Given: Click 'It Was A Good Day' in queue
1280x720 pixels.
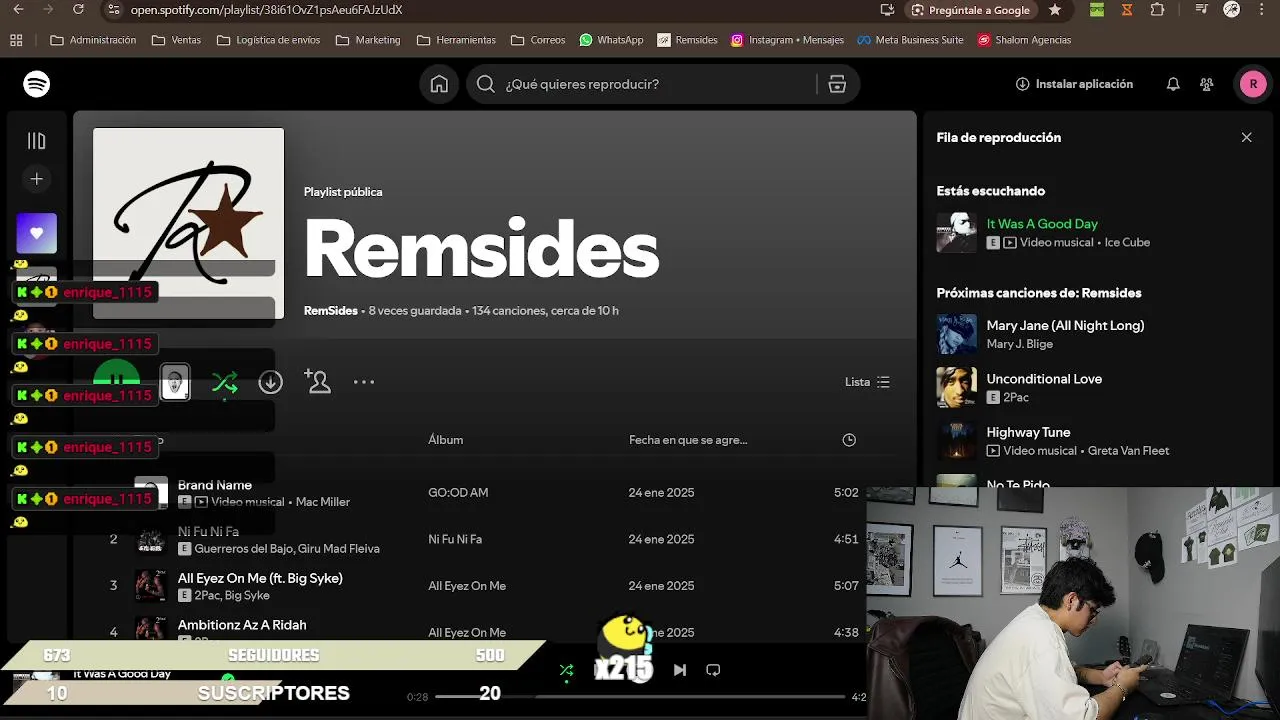Looking at the screenshot, I should point(1042,224).
